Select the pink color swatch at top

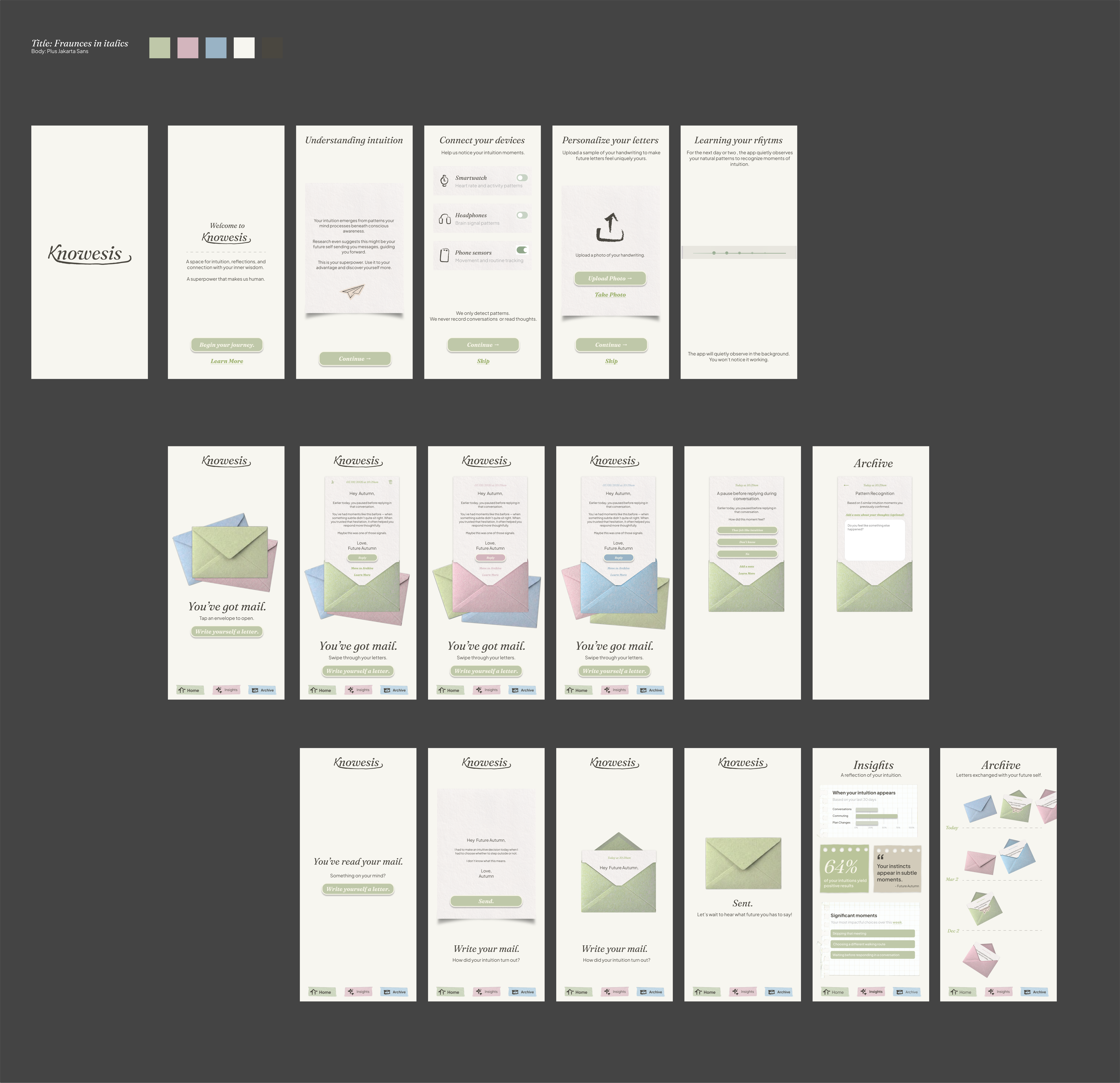point(188,48)
